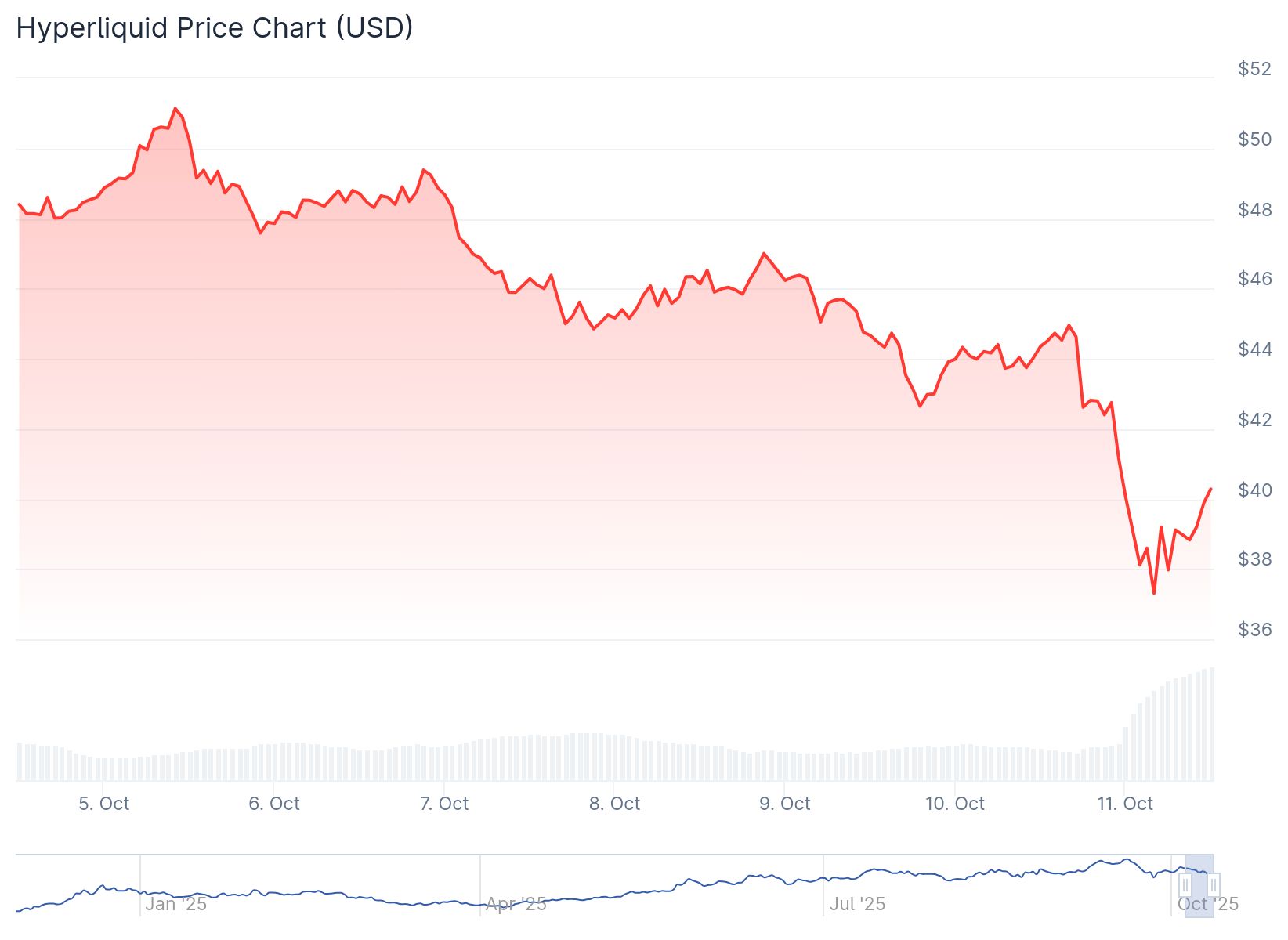The image size is (1288, 940).
Task: Click the Jul '25 navigator label
Action: (857, 904)
